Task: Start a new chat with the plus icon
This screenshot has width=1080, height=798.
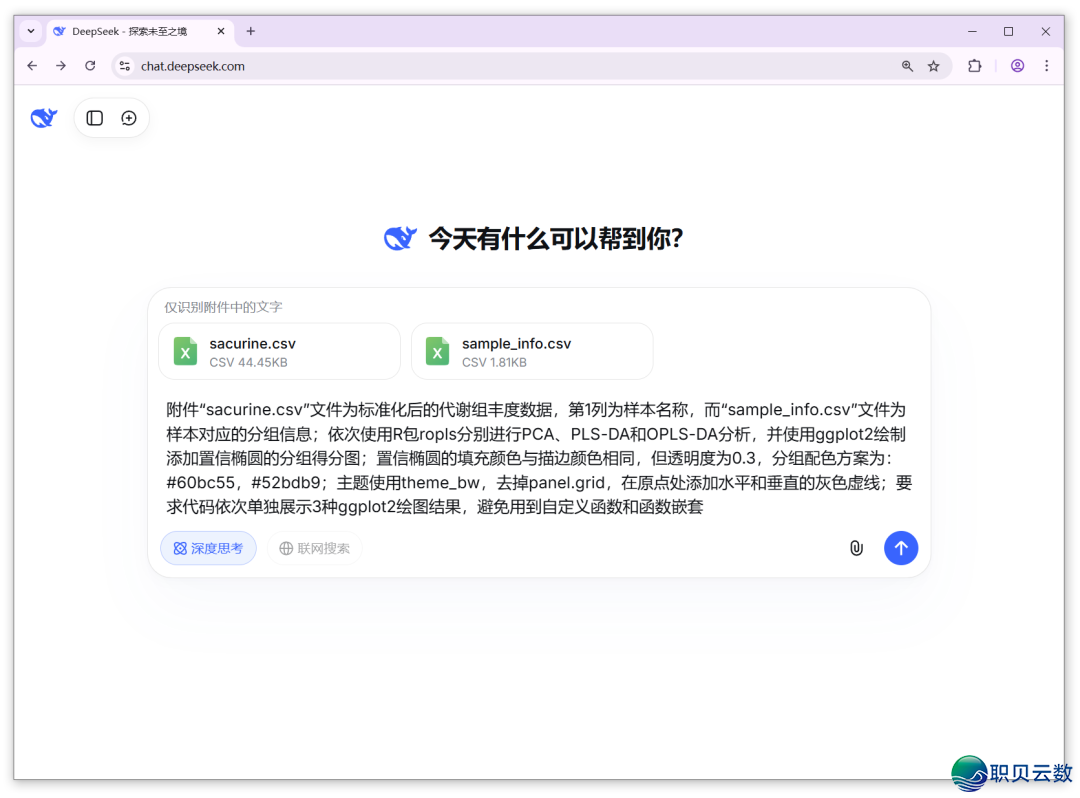Action: click(128, 117)
